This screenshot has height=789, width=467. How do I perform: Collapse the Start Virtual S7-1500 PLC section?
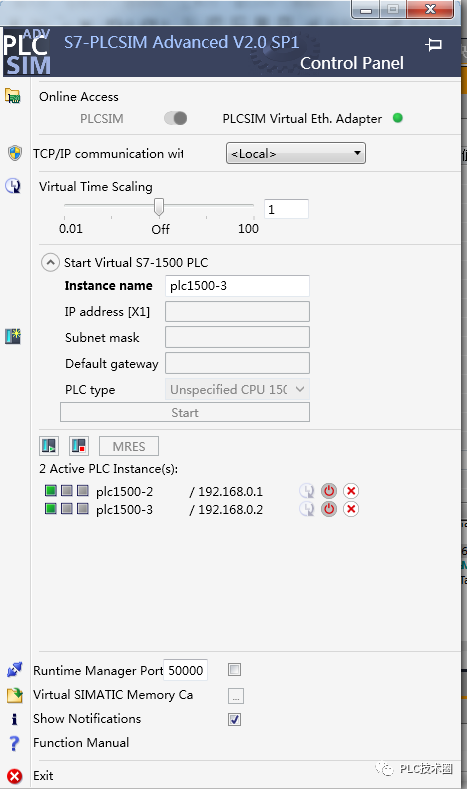pos(50,262)
